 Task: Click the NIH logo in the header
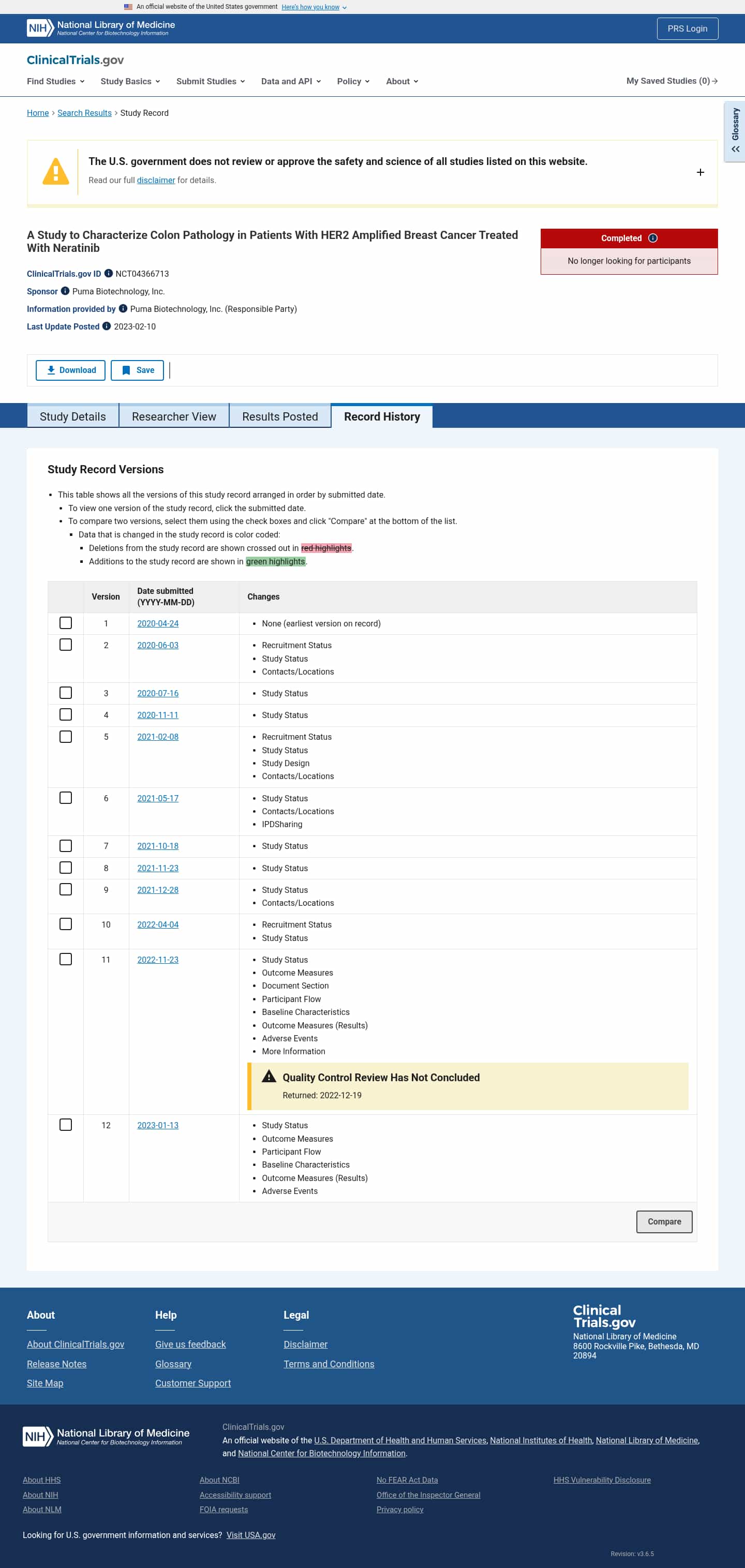click(x=39, y=28)
